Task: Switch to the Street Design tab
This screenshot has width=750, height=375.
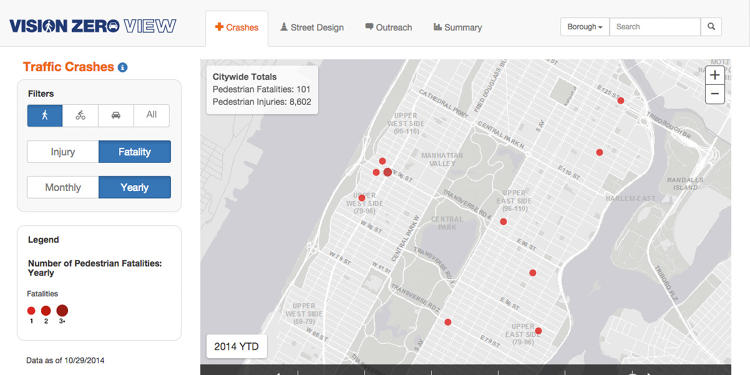Action: (312, 28)
